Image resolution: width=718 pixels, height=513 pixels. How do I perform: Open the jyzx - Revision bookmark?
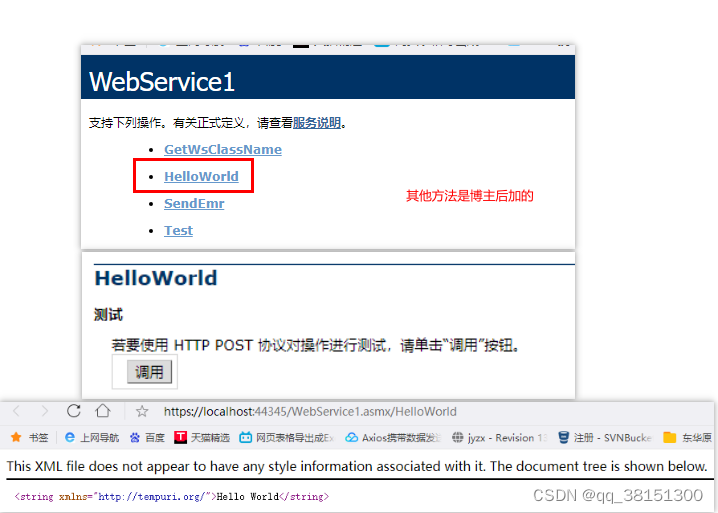[x=499, y=437]
